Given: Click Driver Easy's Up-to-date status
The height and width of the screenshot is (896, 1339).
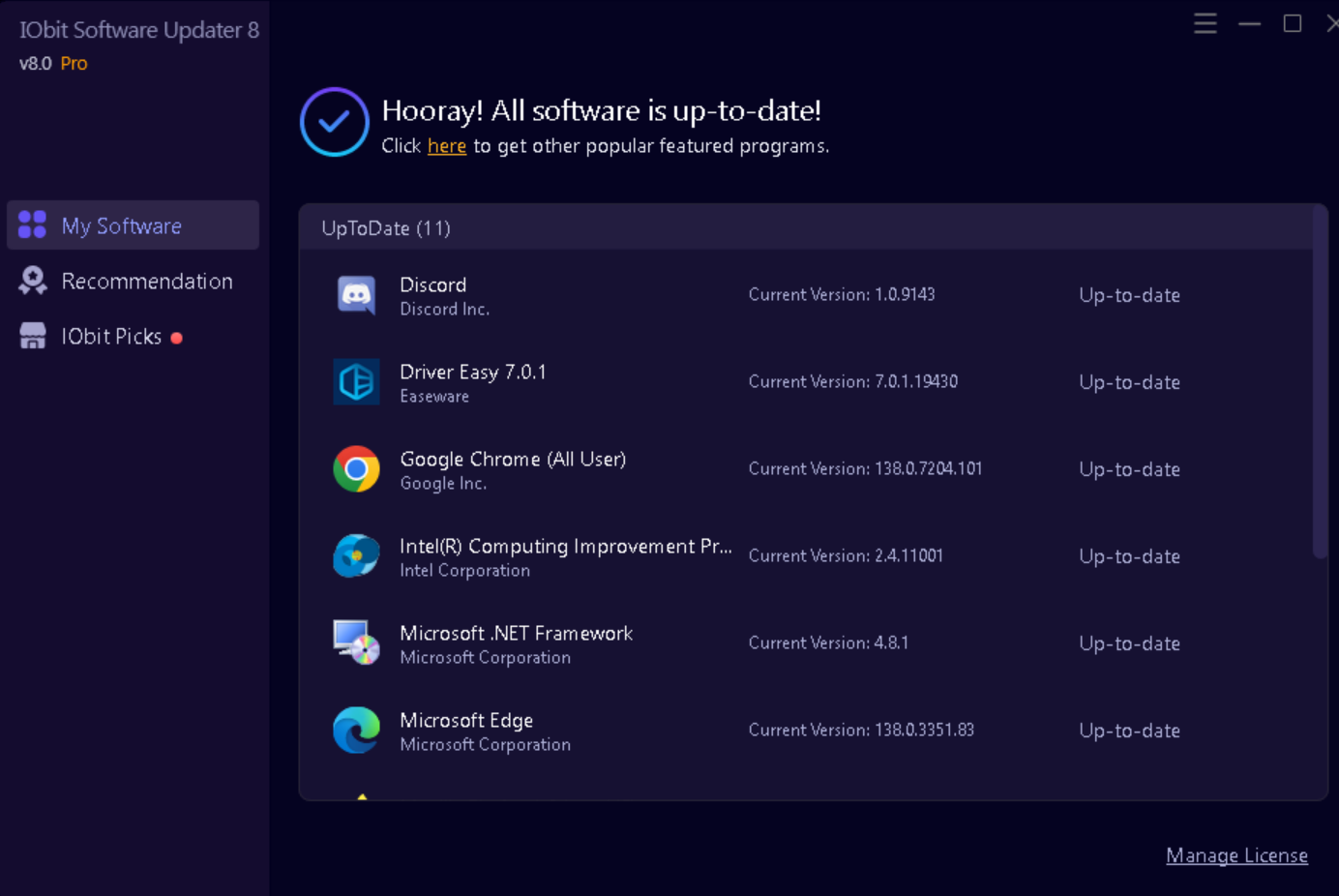Looking at the screenshot, I should [x=1129, y=382].
